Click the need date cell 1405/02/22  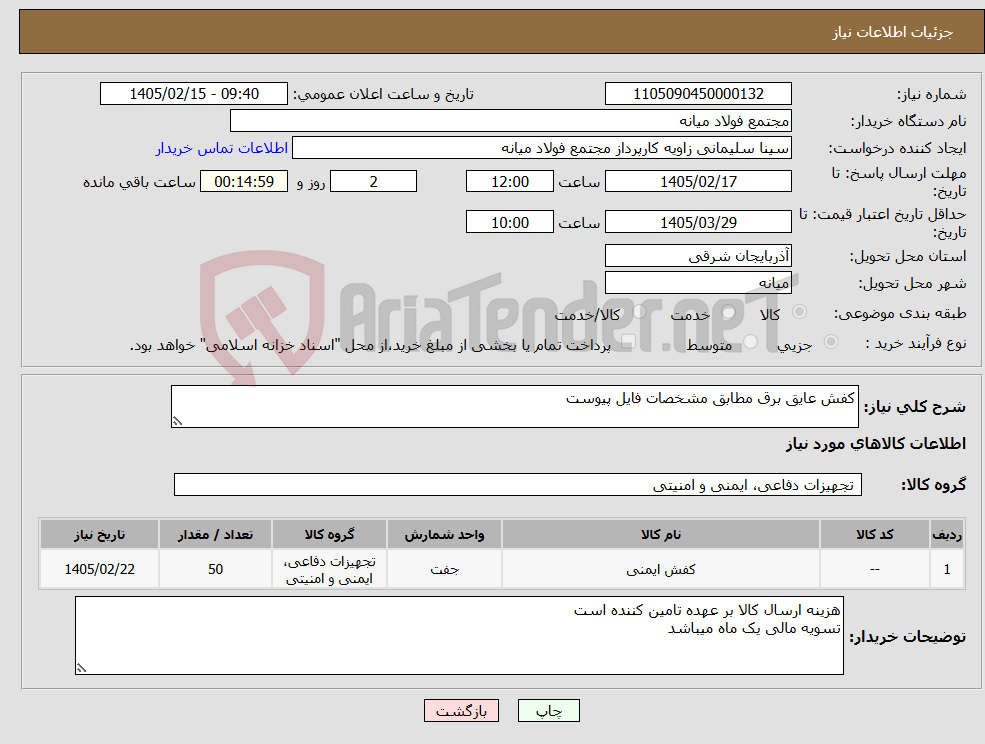(x=99, y=569)
